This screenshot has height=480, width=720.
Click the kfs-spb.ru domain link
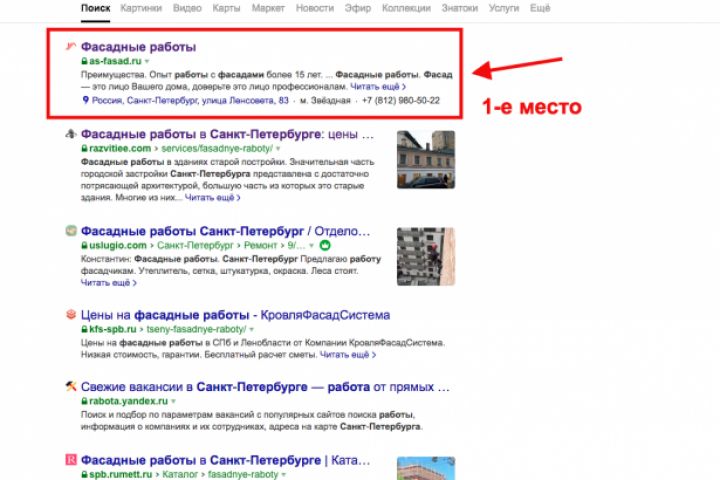click(x=112, y=329)
